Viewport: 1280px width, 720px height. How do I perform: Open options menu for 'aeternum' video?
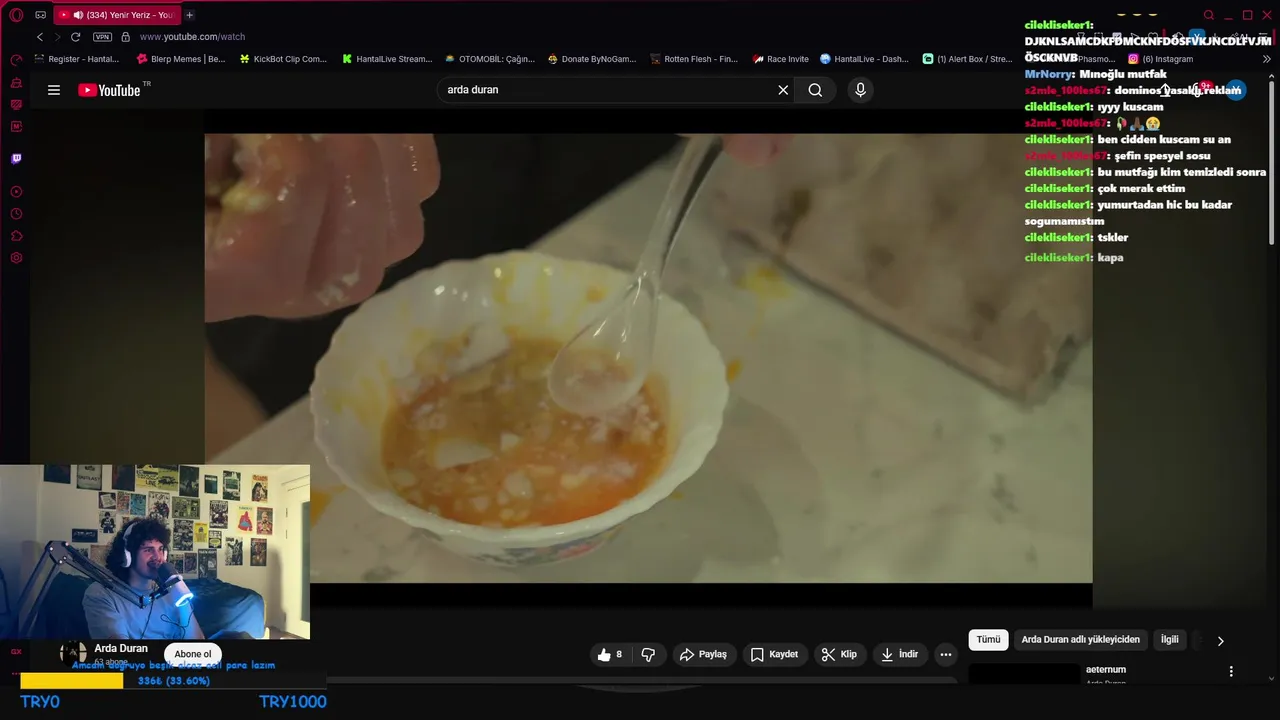click(1231, 672)
